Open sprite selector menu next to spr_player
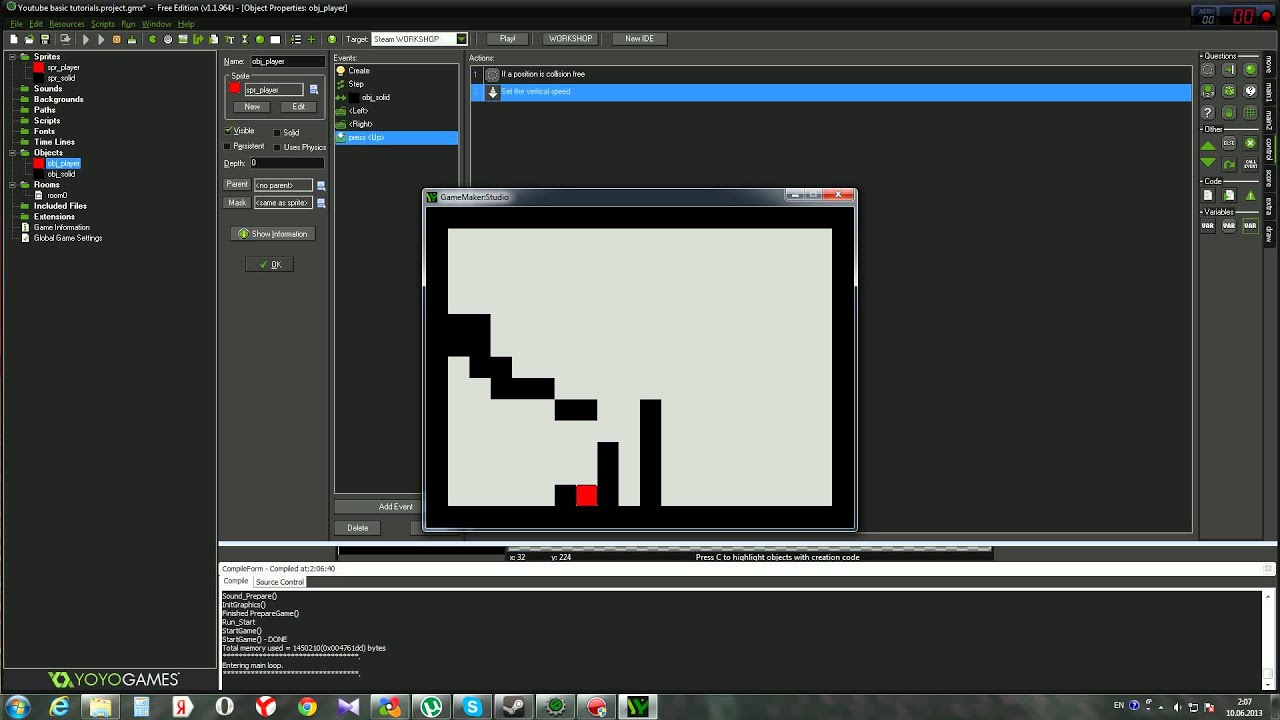Image resolution: width=1280 pixels, height=720 pixels. [313, 89]
